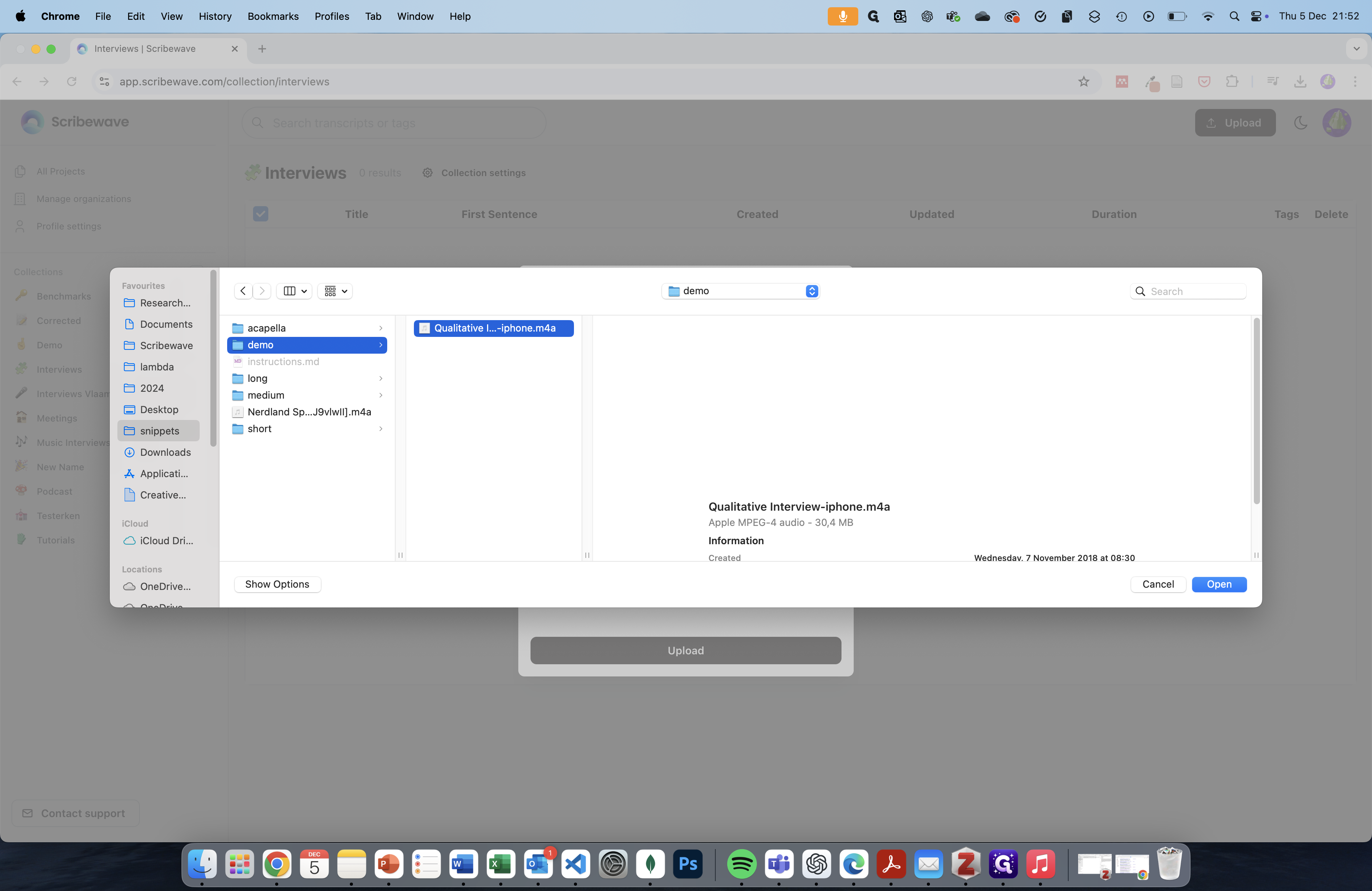The width and height of the screenshot is (1372, 891).
Task: Expand long folder chevron
Action: (x=380, y=378)
